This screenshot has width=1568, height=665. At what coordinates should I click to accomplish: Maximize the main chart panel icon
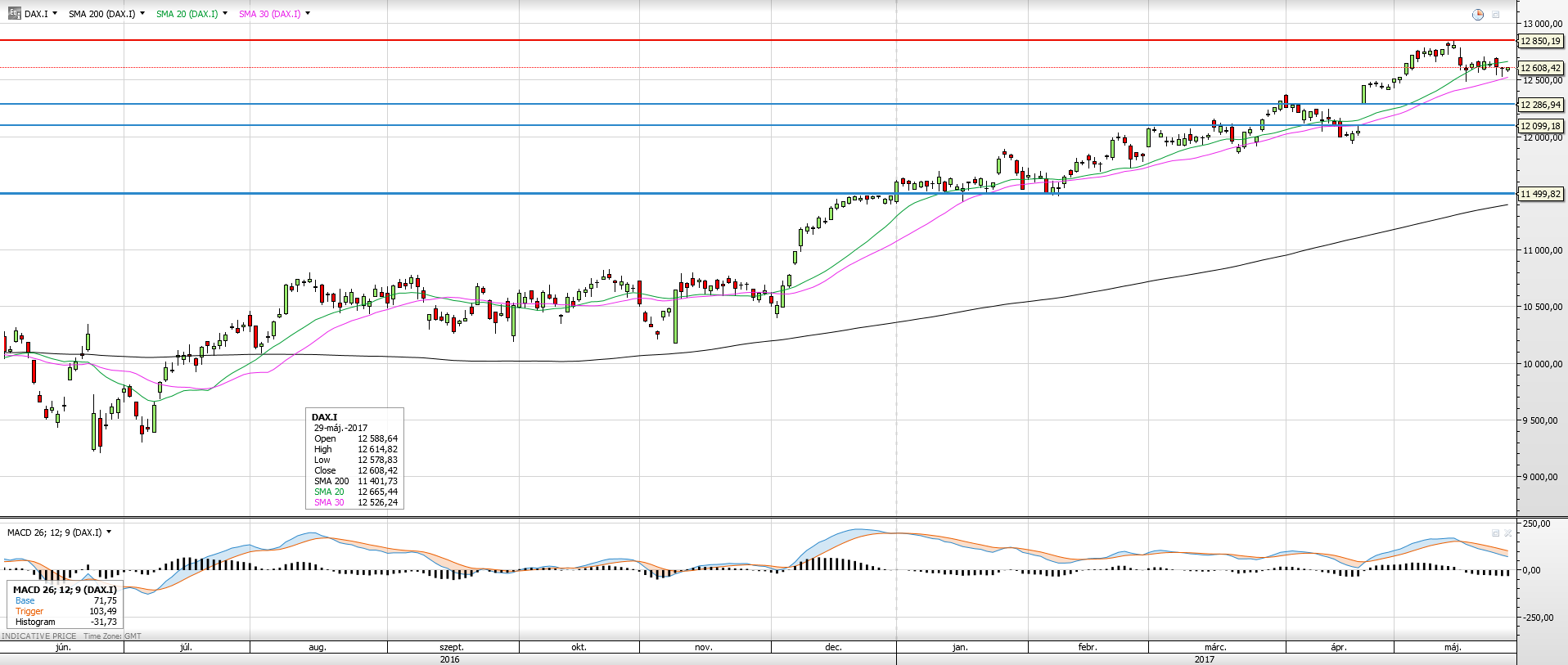click(1495, 15)
